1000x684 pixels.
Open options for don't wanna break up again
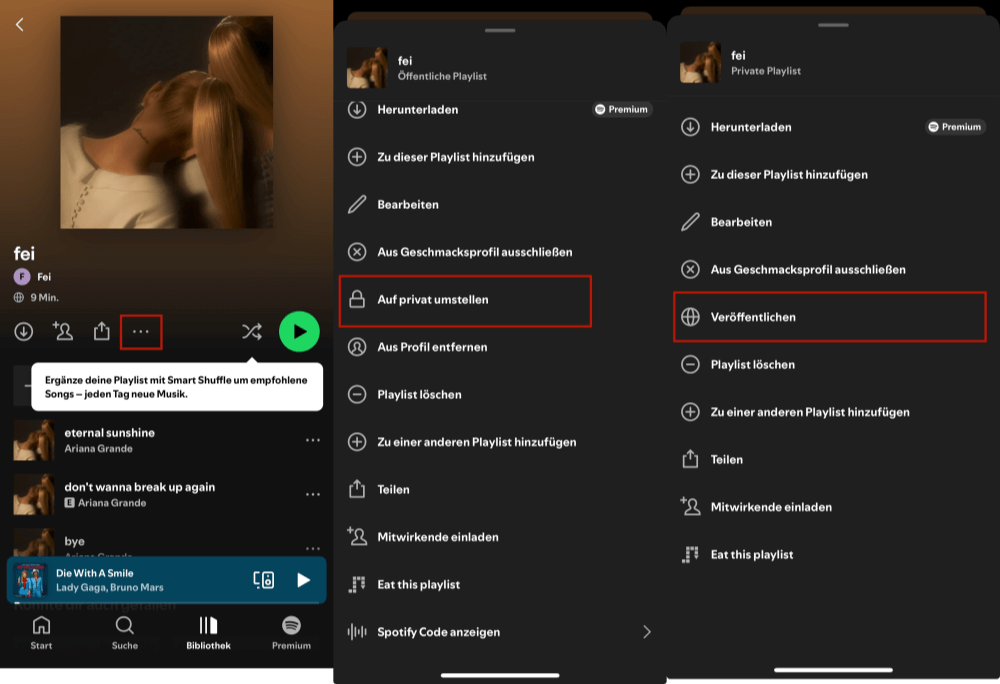coord(312,495)
